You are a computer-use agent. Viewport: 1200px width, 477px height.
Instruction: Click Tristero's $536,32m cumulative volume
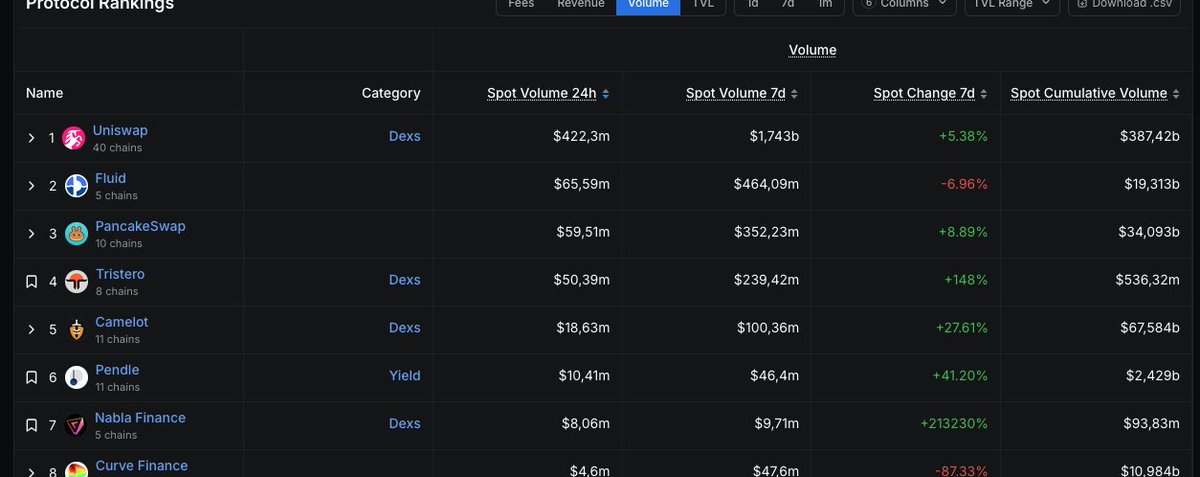click(1148, 280)
